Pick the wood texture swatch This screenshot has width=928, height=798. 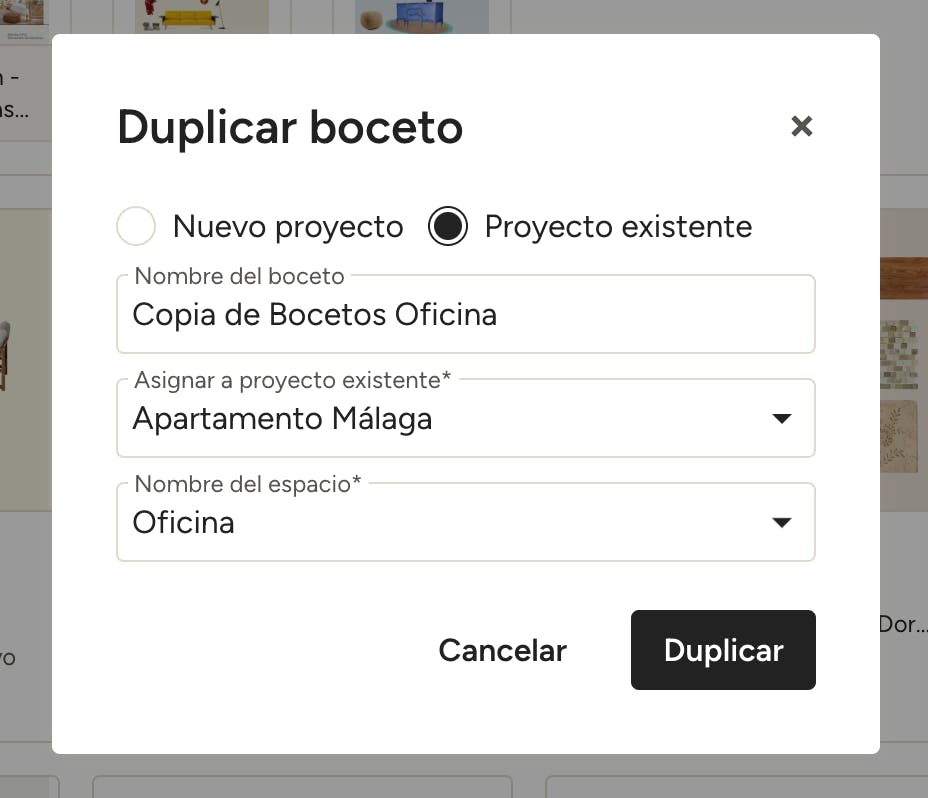coord(904,278)
